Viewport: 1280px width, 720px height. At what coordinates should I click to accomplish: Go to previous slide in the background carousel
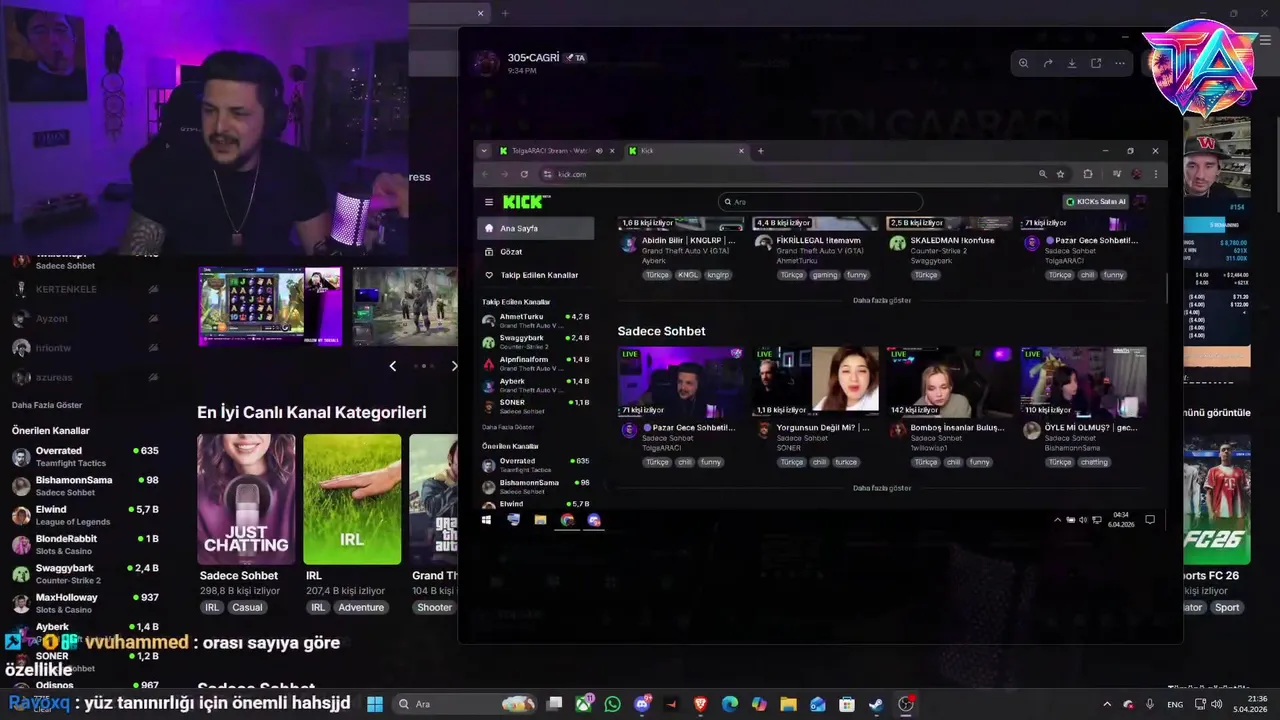click(392, 366)
